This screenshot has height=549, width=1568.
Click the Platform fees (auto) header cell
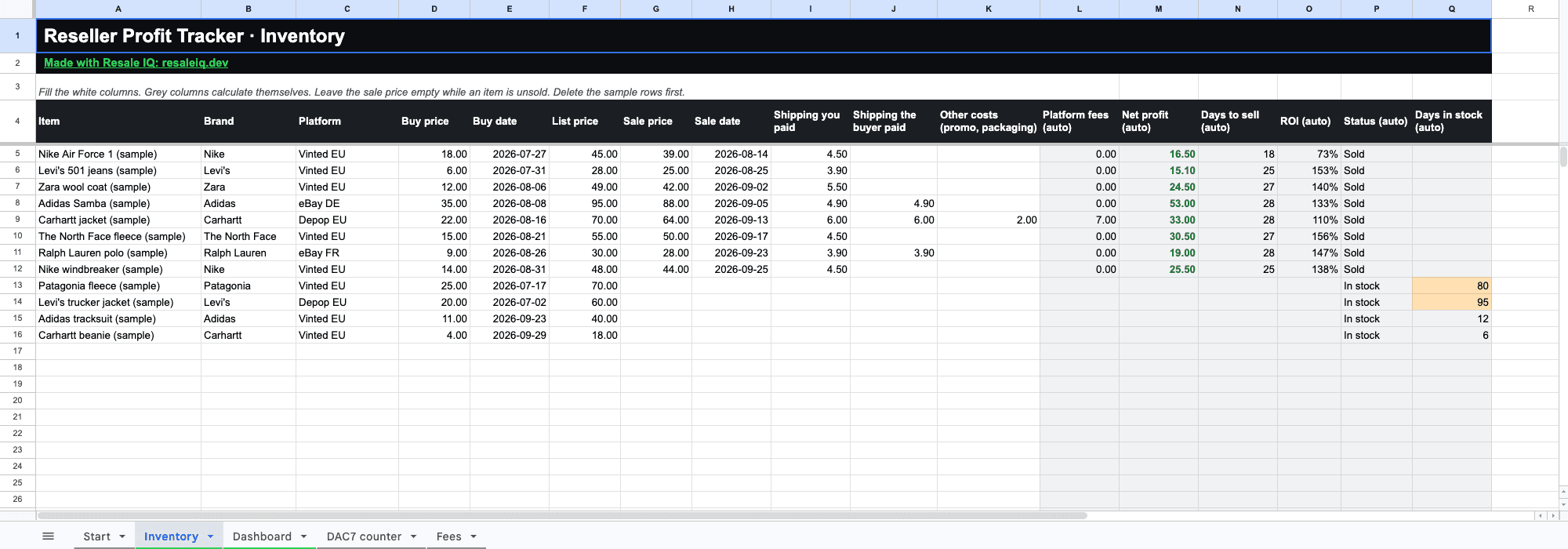pyautogui.click(x=1080, y=122)
